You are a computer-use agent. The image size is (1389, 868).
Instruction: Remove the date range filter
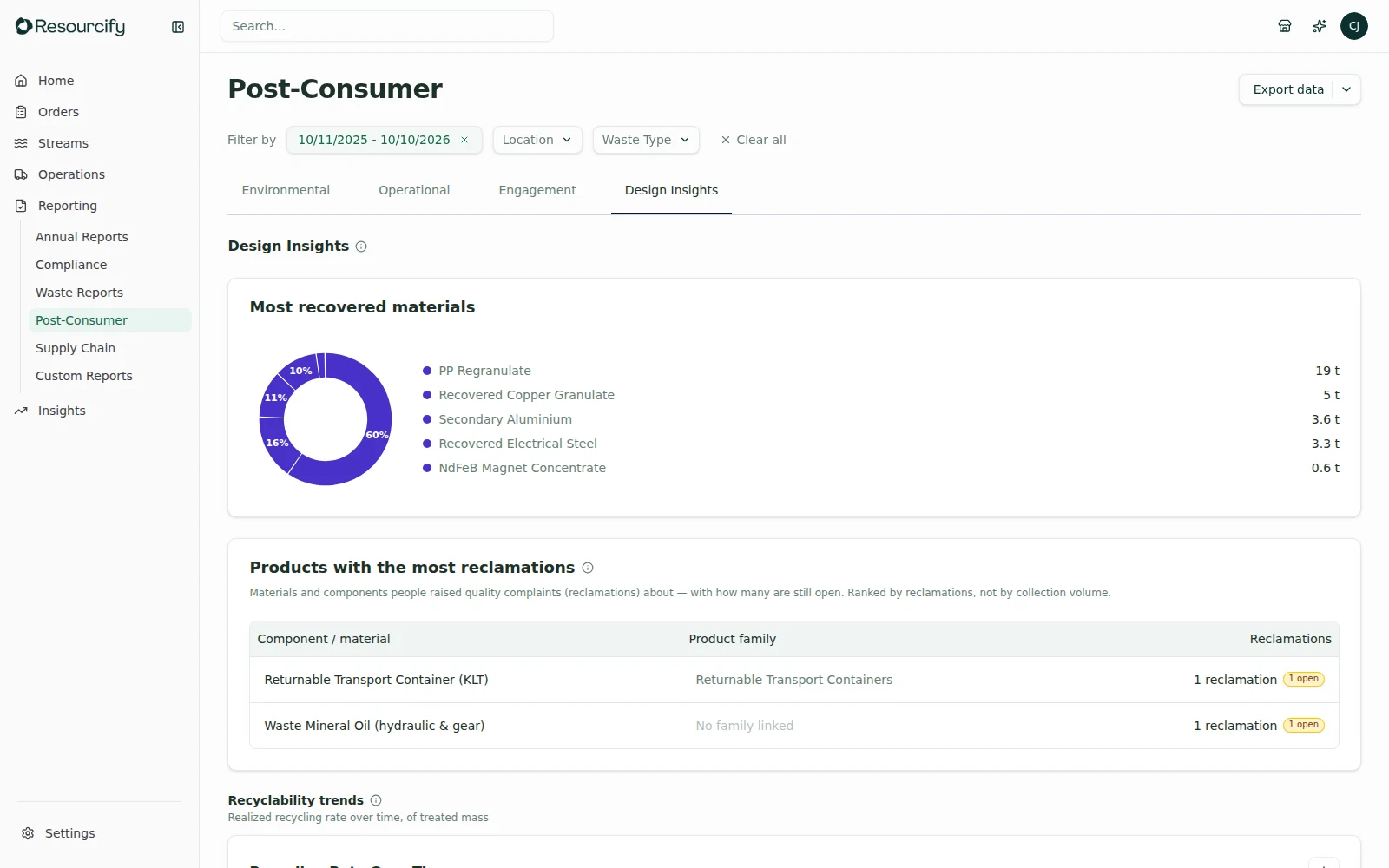pos(464,140)
